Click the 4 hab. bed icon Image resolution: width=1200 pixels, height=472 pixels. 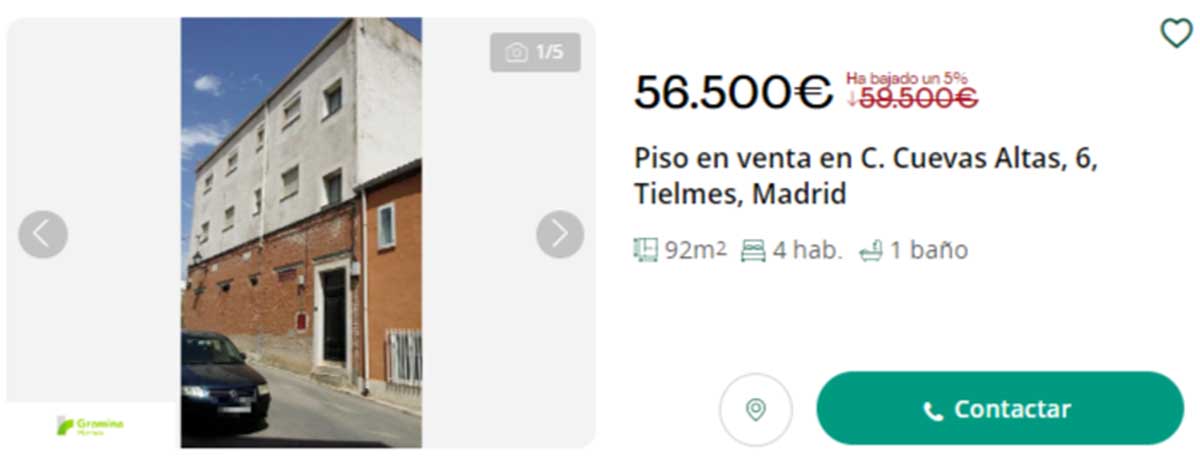753,251
